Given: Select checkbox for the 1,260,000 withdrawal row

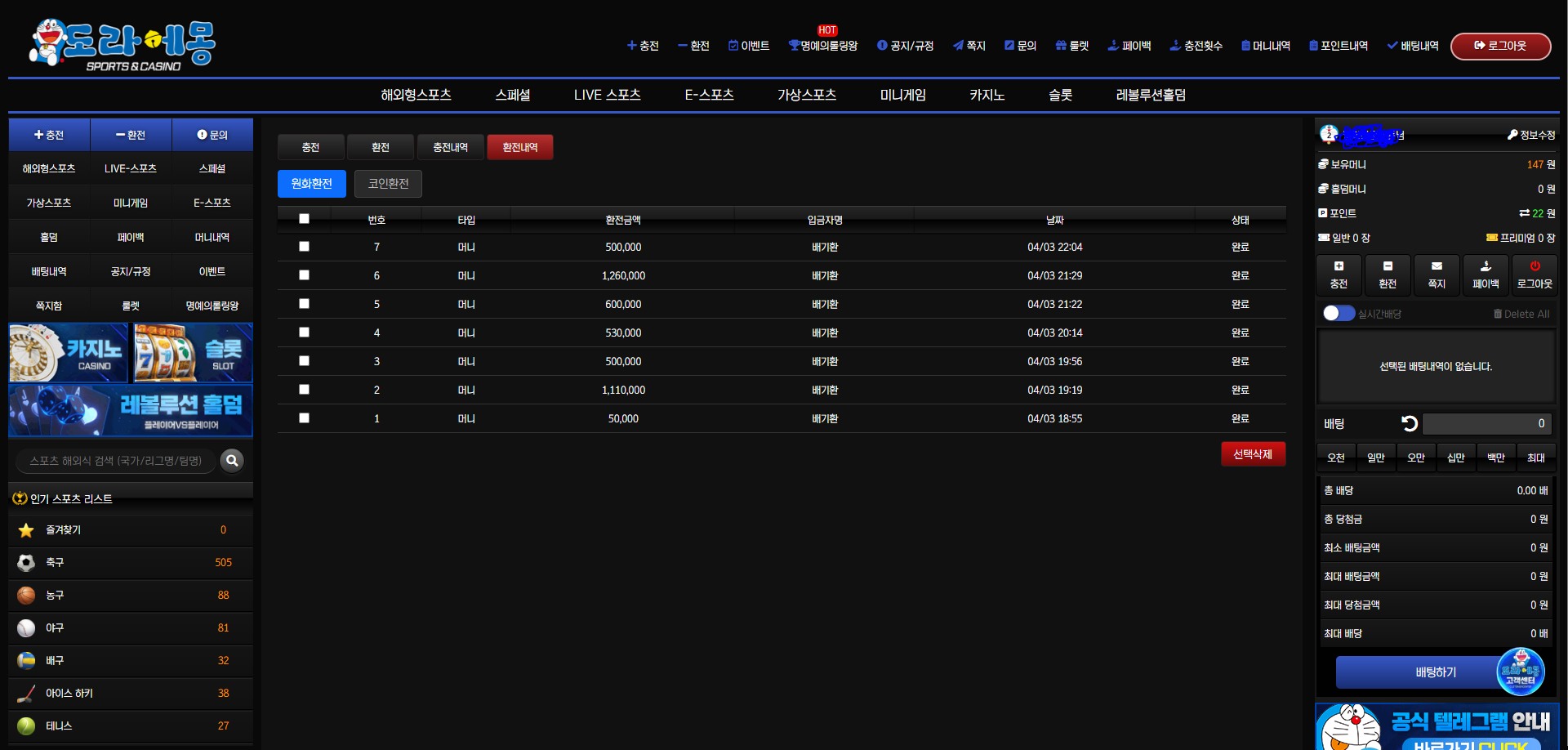Looking at the screenshot, I should pyautogui.click(x=304, y=275).
